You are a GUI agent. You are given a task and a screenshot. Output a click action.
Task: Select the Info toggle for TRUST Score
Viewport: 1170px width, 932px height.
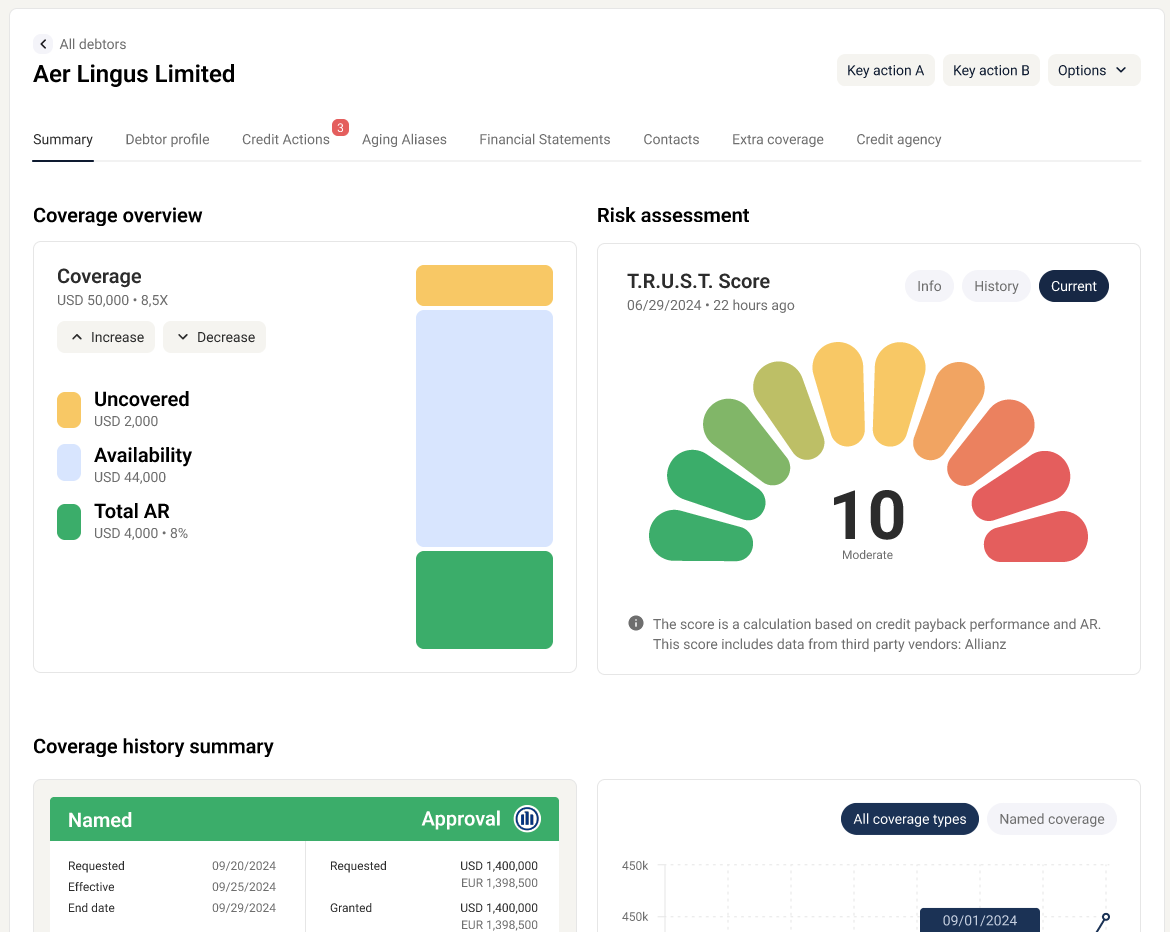(929, 287)
